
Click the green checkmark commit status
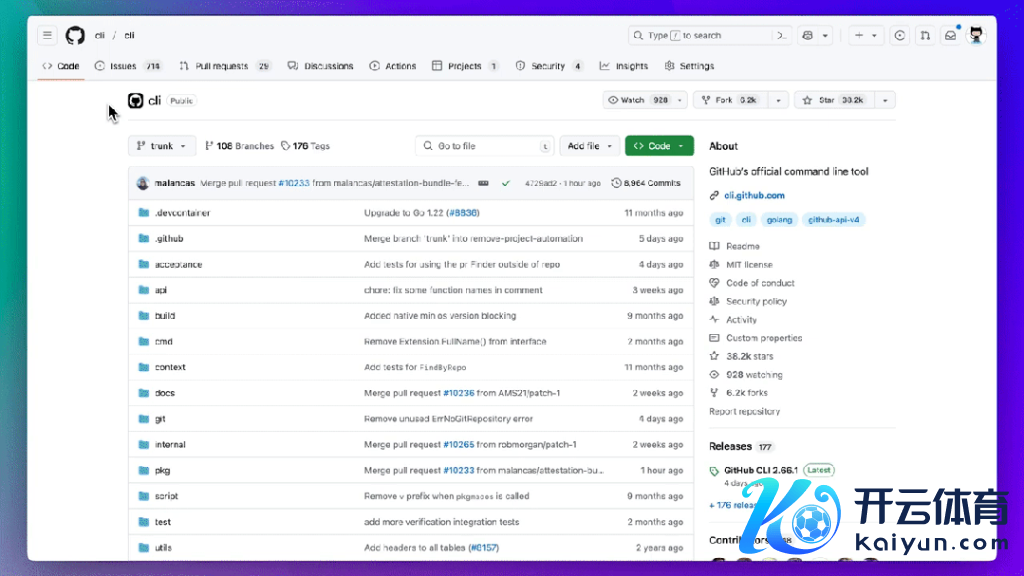[506, 183]
